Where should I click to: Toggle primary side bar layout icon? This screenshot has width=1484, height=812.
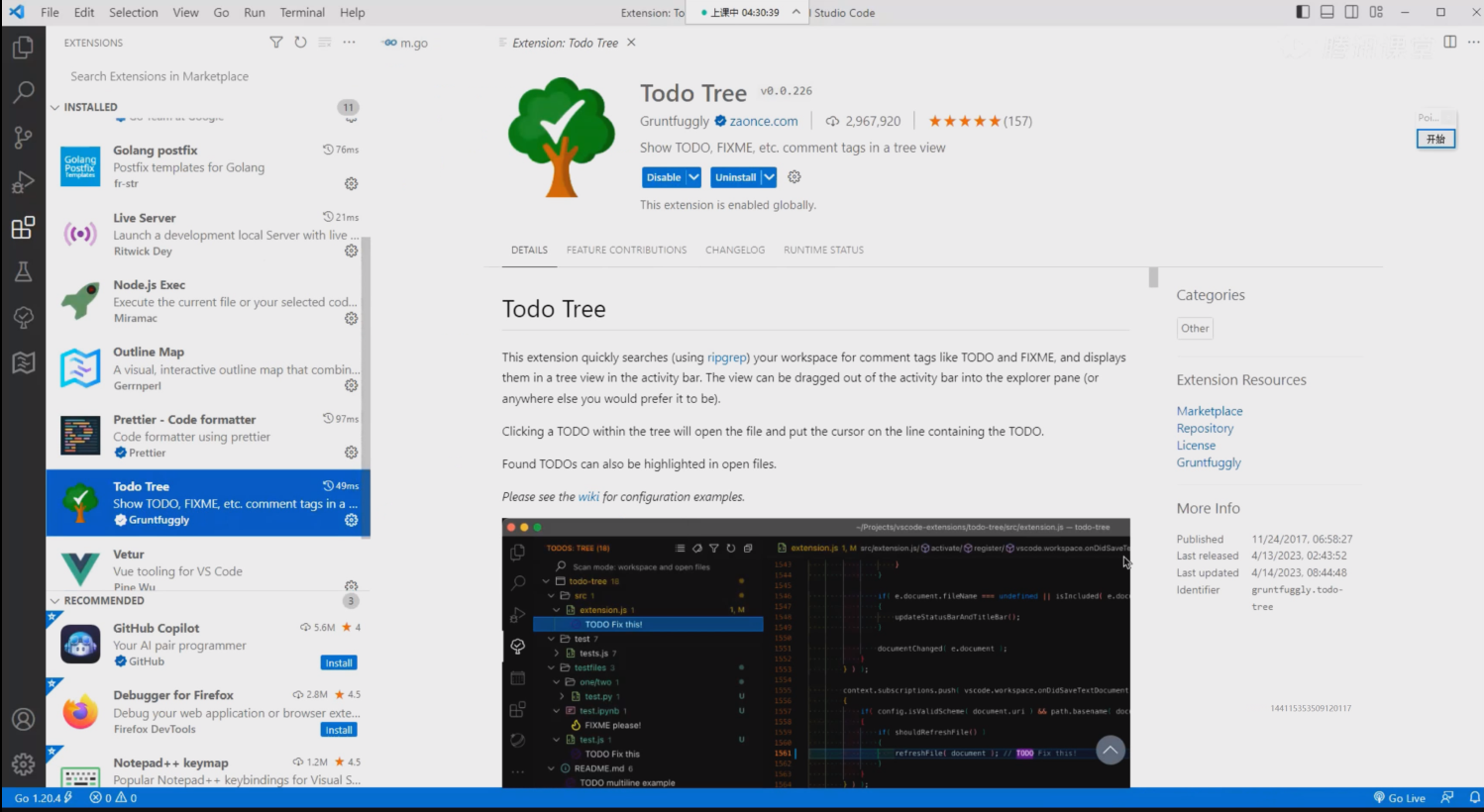coord(1303,12)
